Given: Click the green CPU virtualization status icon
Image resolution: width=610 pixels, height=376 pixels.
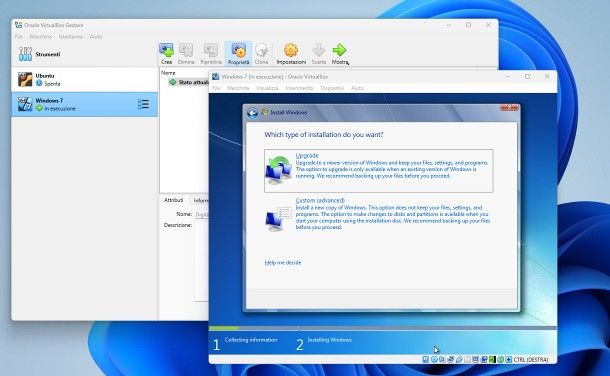Looking at the screenshot, I should [492, 360].
